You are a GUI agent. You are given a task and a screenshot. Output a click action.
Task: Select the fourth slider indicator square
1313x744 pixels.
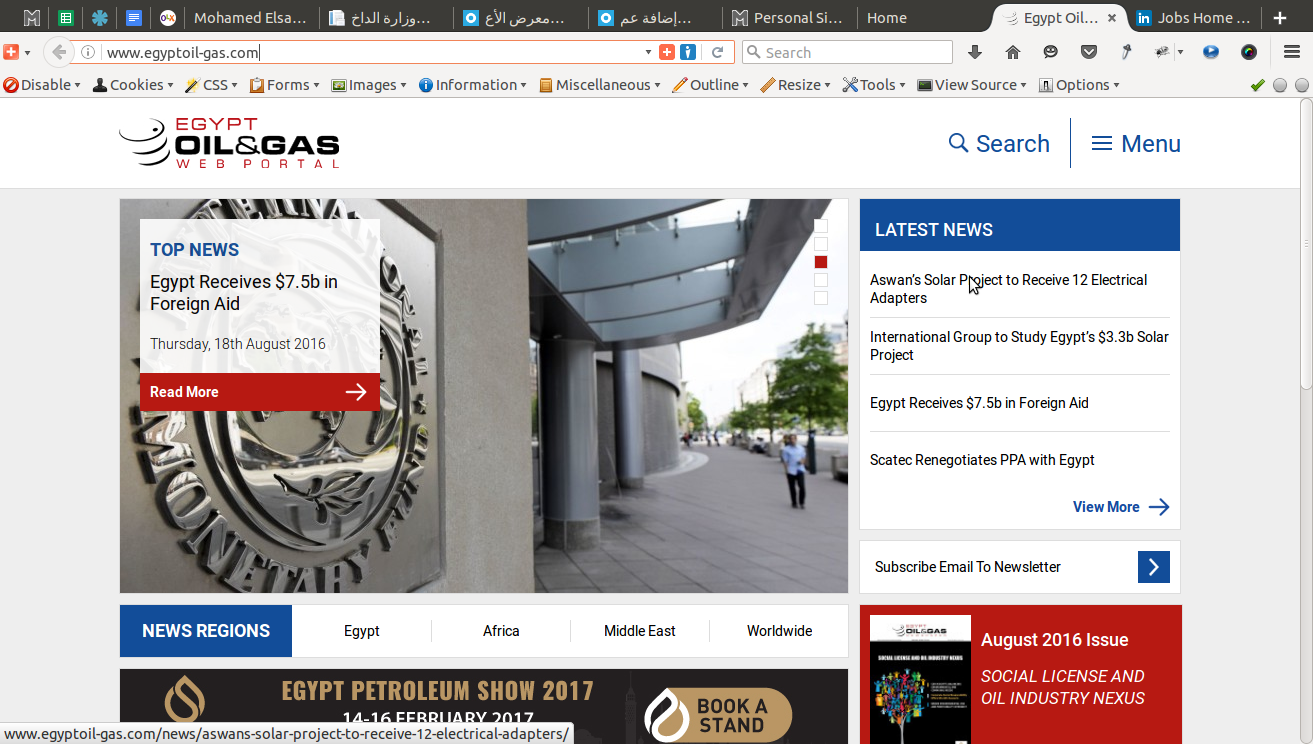click(821, 280)
